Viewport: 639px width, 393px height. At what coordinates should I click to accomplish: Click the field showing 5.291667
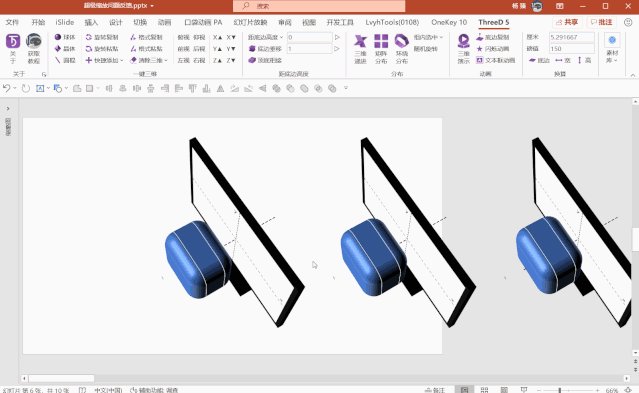click(x=571, y=37)
